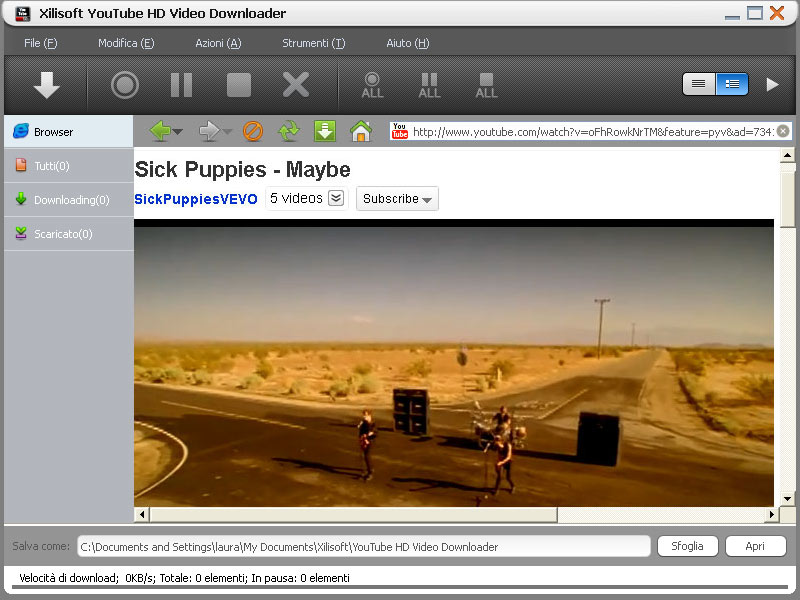Expand the Subscribe dropdown
The image size is (800, 600).
[x=396, y=199]
